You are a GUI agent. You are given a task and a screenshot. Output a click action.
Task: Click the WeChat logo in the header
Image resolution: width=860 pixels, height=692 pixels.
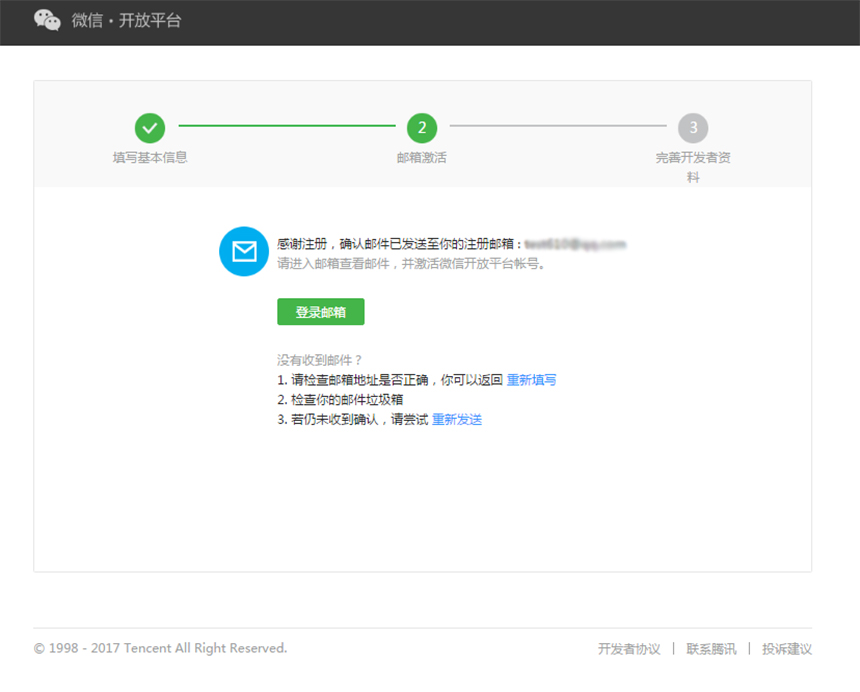click(x=47, y=21)
